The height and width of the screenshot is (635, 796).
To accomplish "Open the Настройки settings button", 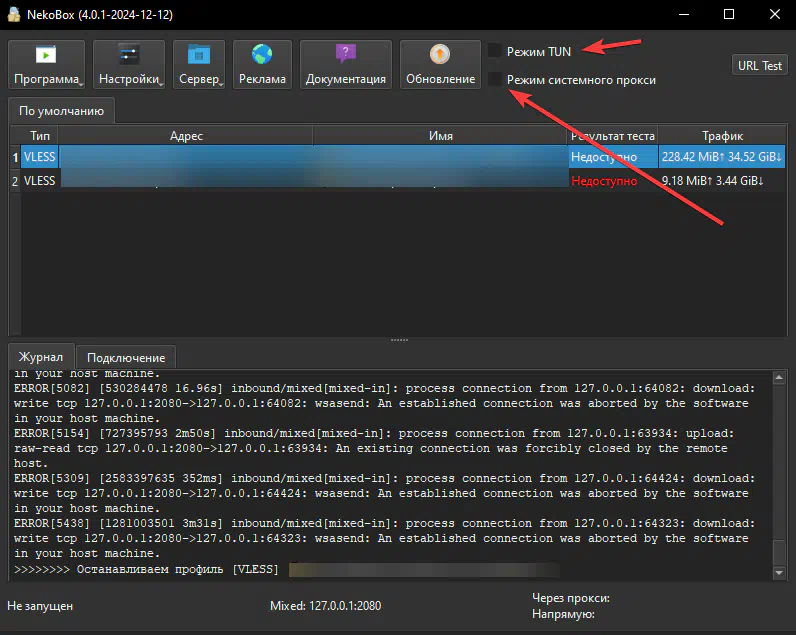I will [x=129, y=64].
